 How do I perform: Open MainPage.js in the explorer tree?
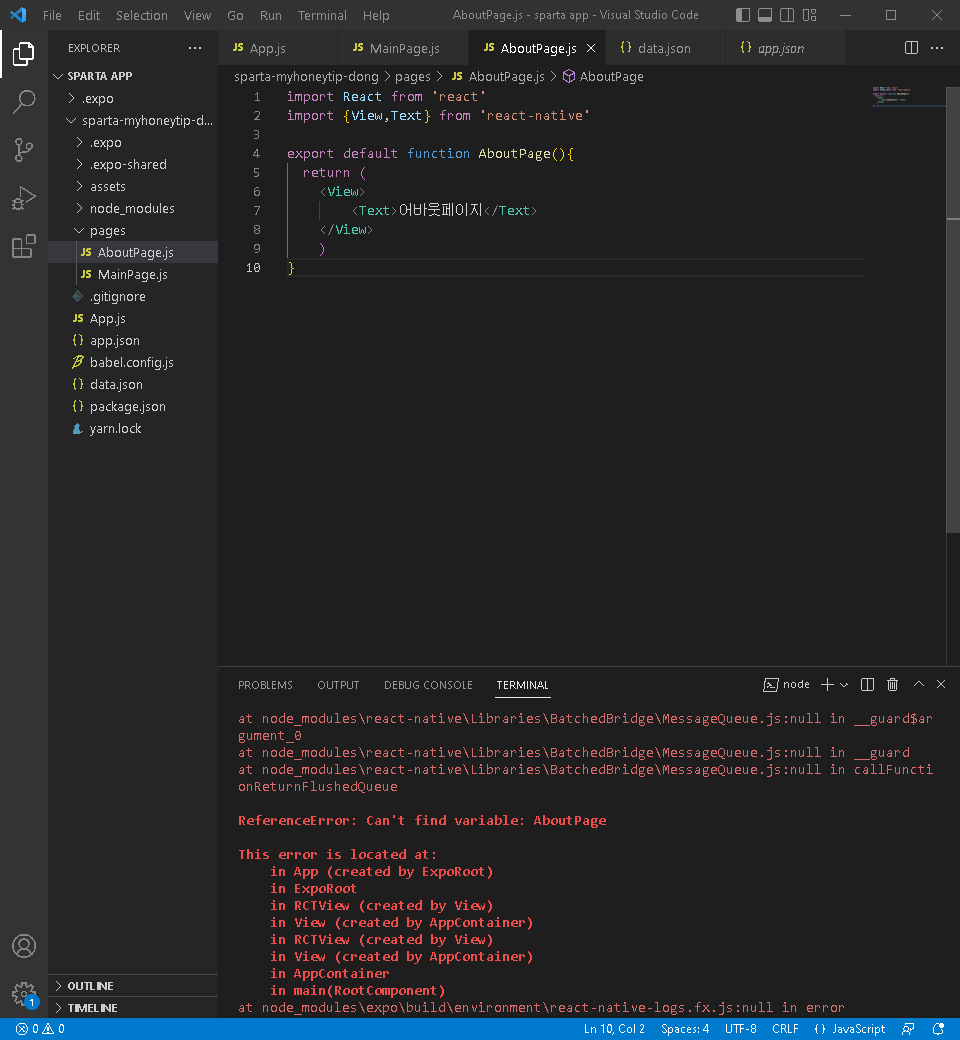[133, 275]
